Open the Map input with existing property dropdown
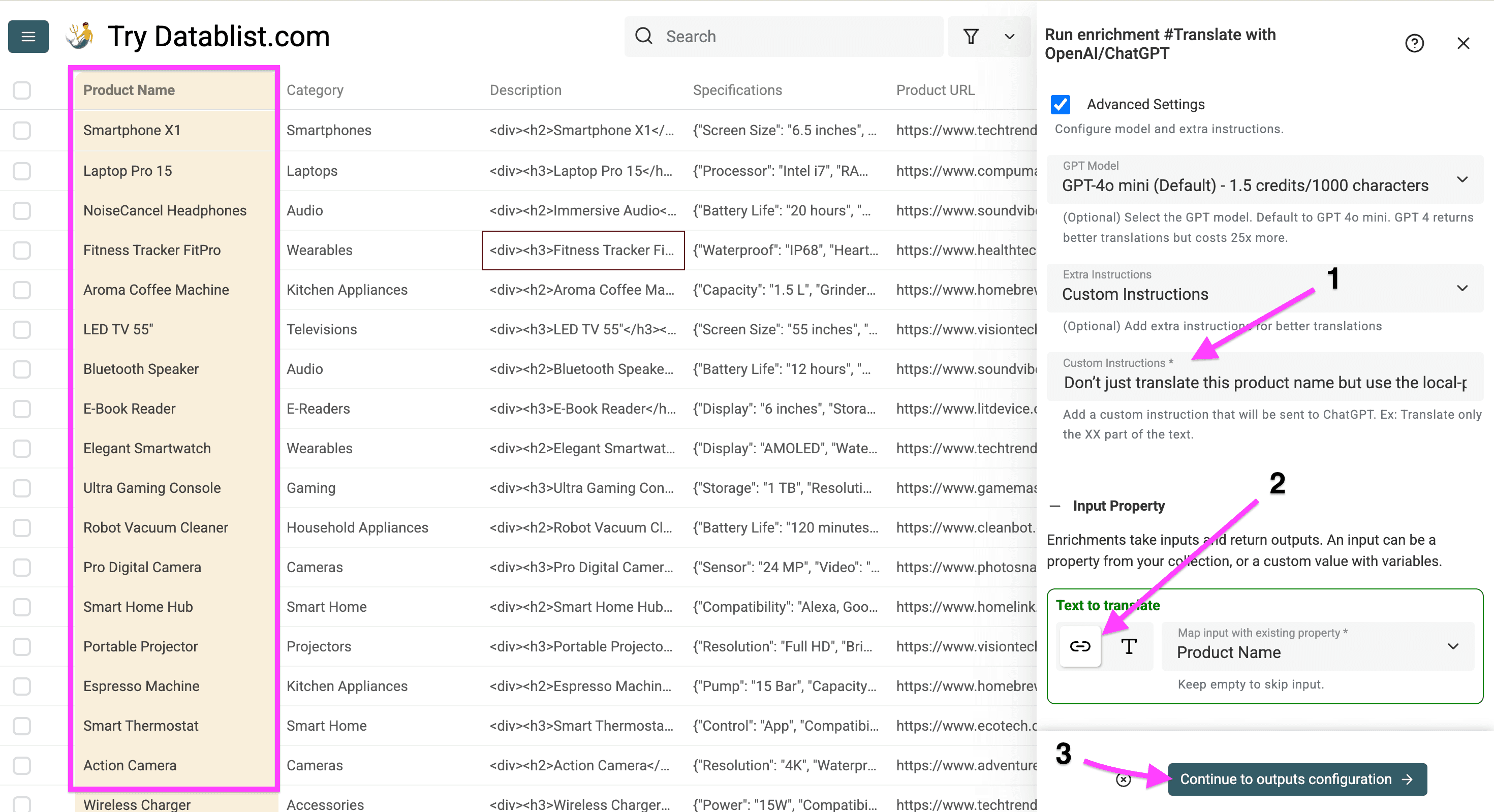The image size is (1494, 812). 1453,646
